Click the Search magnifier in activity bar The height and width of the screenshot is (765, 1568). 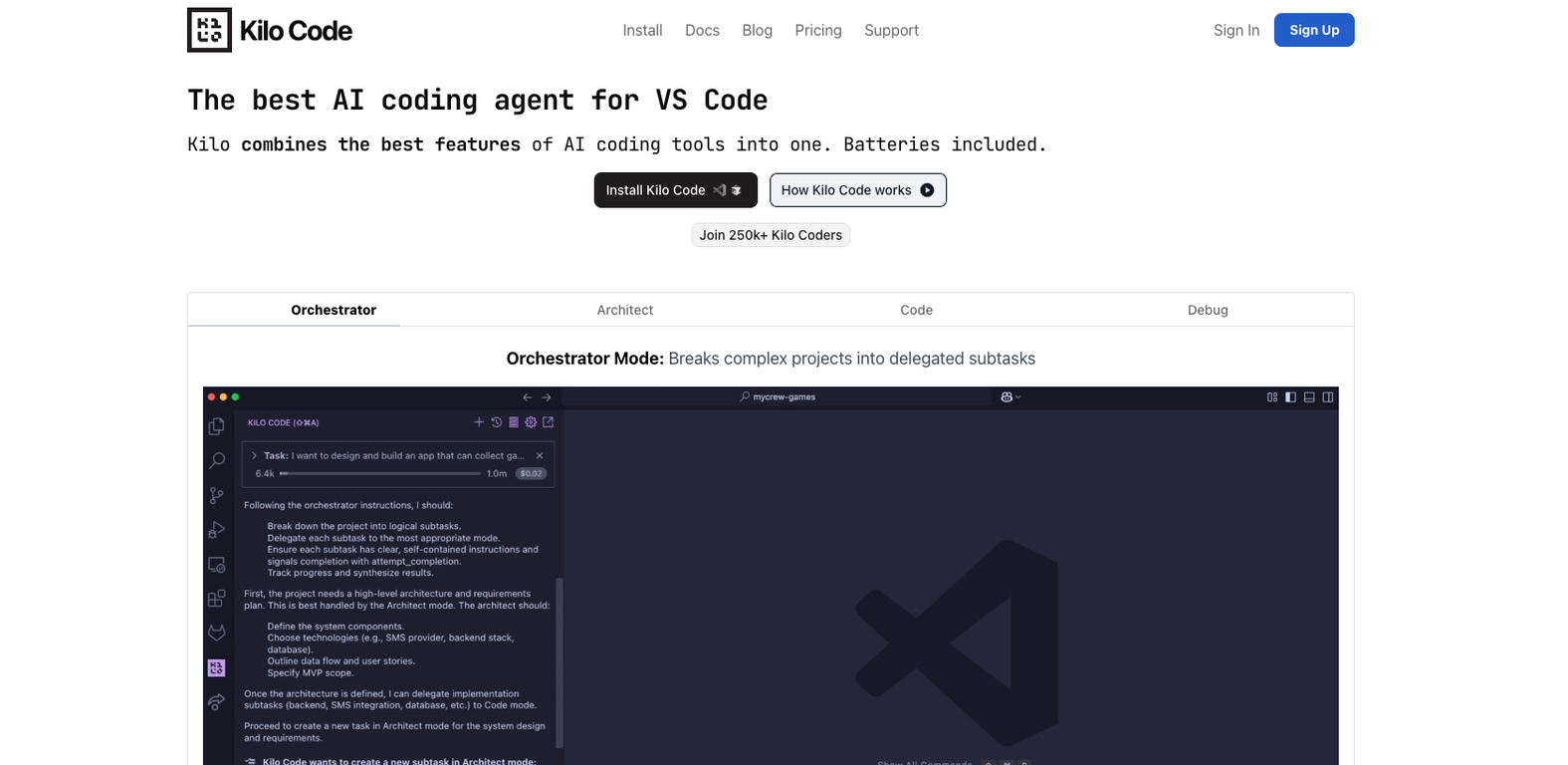(216, 460)
